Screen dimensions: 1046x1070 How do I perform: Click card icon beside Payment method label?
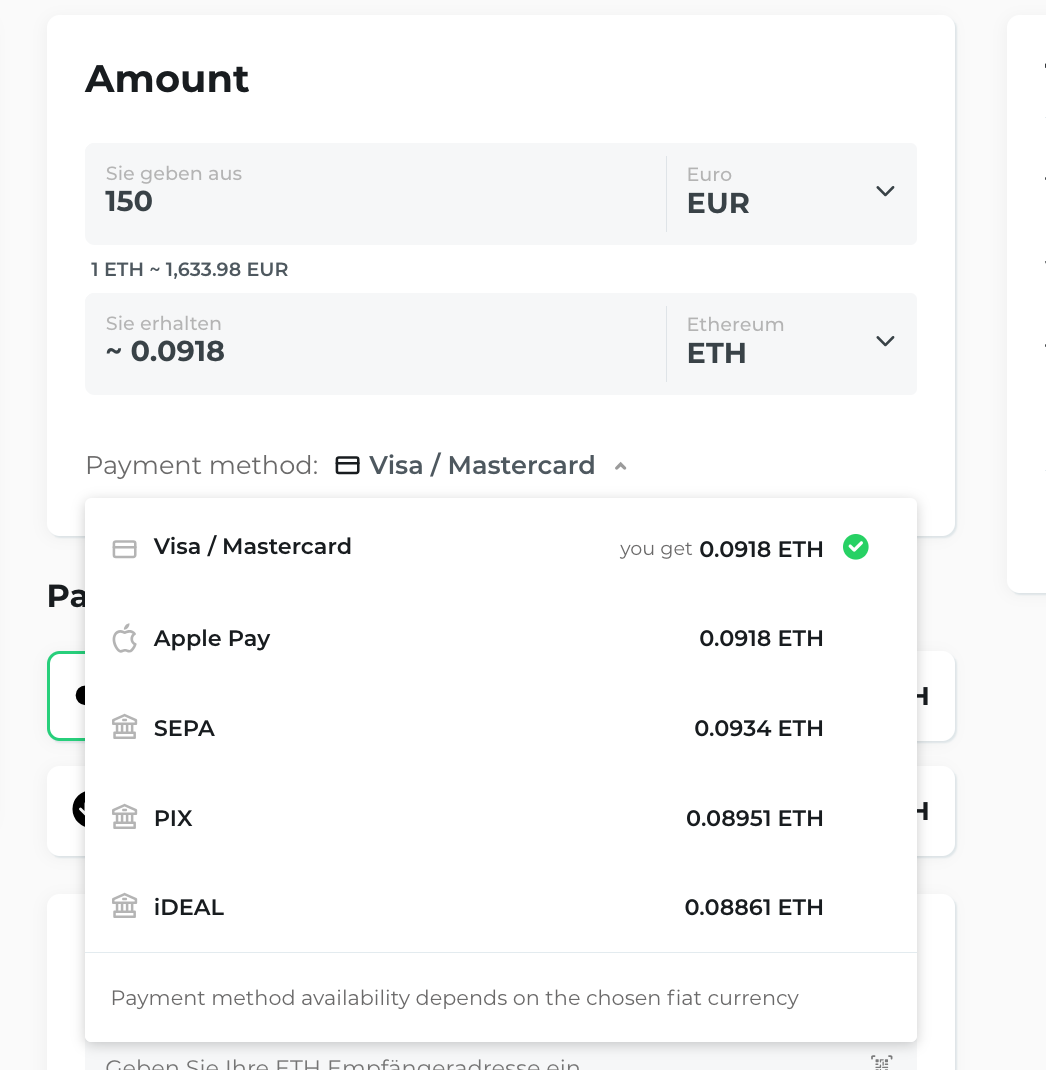[x=347, y=466]
